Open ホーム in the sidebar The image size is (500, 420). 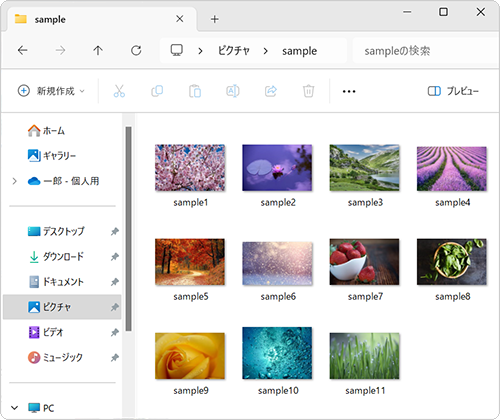coord(46,130)
